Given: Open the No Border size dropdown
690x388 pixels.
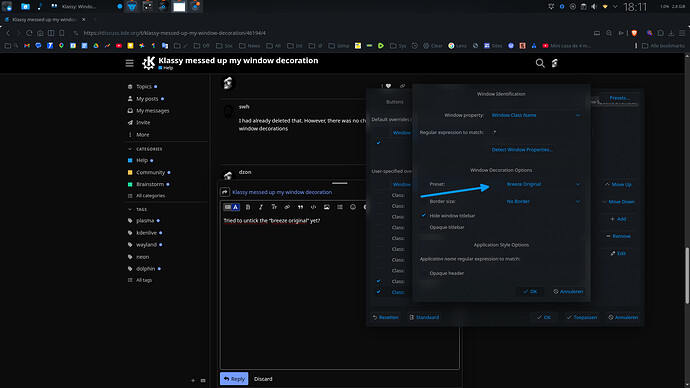Looking at the screenshot, I should [x=543, y=201].
